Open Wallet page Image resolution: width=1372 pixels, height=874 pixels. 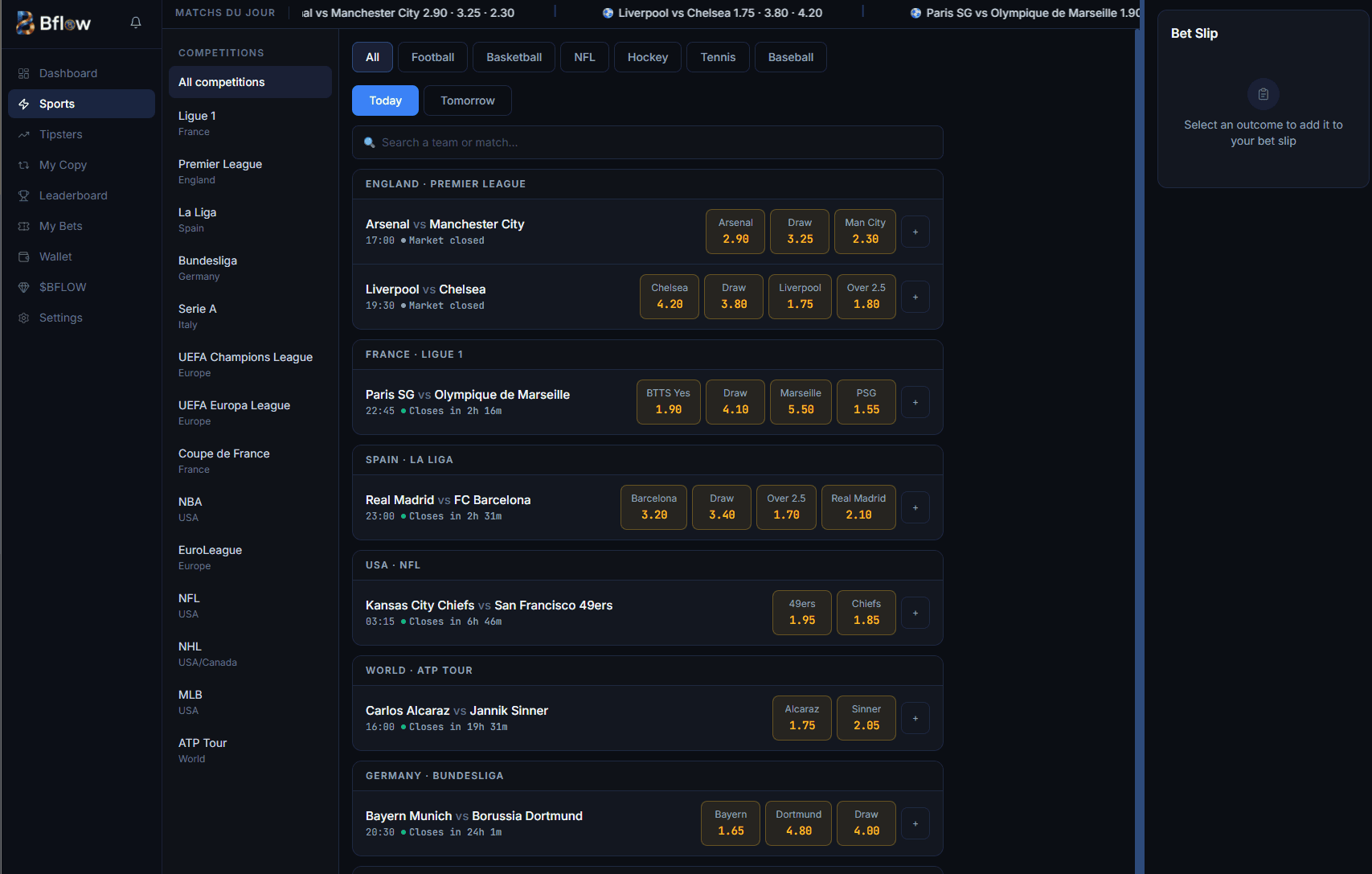point(81,256)
